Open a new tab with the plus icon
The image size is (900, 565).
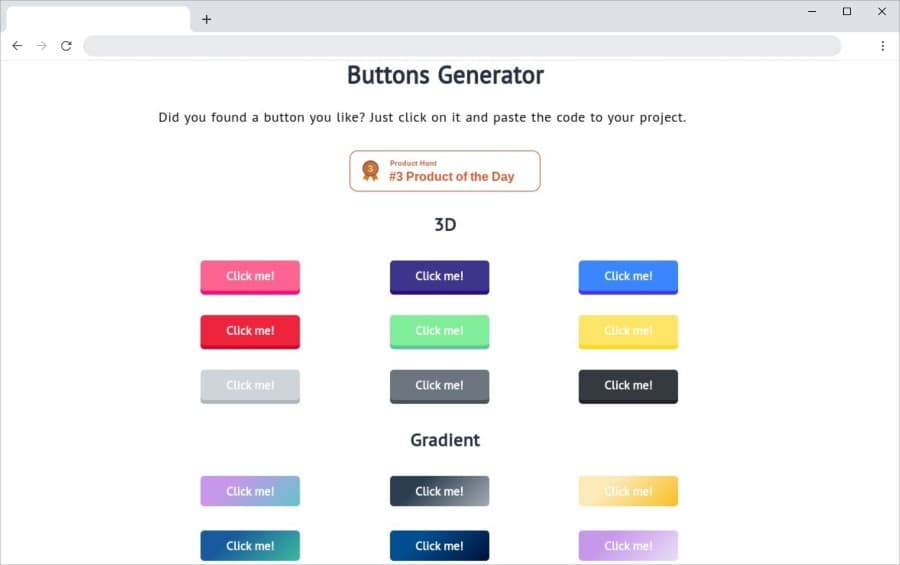tap(207, 19)
